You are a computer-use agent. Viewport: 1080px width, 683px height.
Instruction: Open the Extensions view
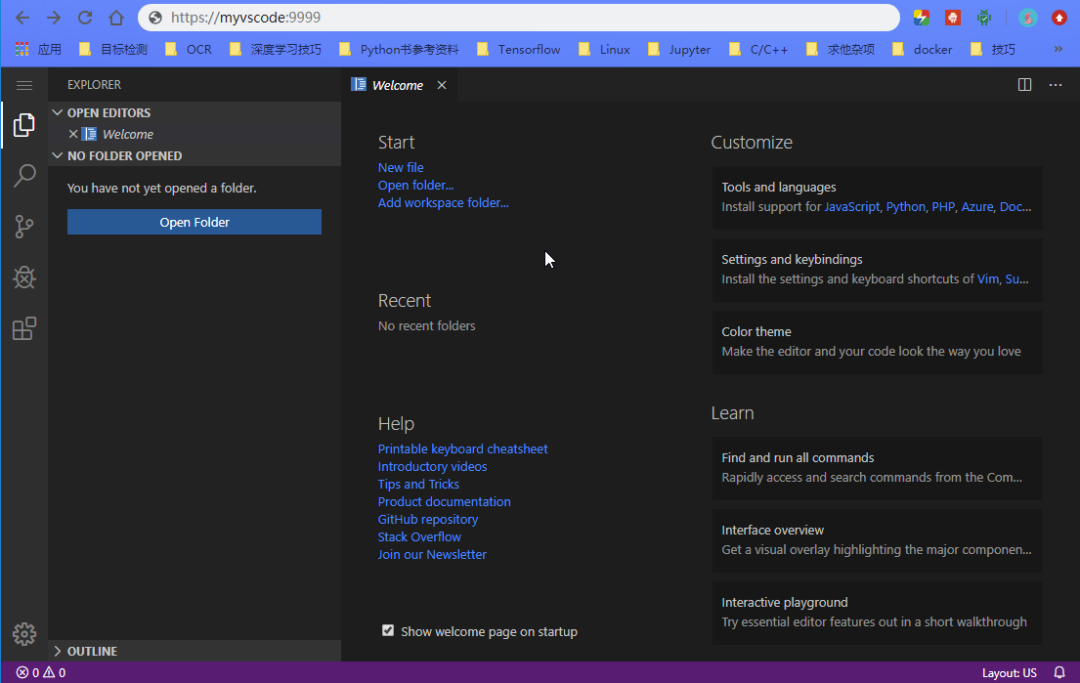(x=24, y=328)
